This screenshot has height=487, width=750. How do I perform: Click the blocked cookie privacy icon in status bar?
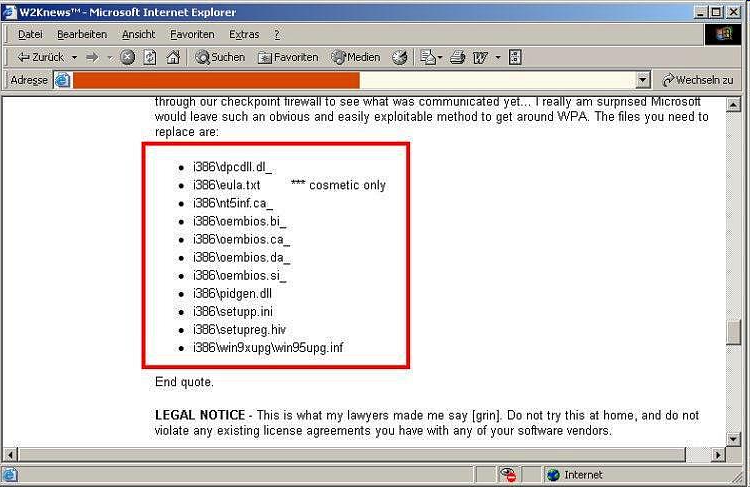pyautogui.click(x=508, y=475)
